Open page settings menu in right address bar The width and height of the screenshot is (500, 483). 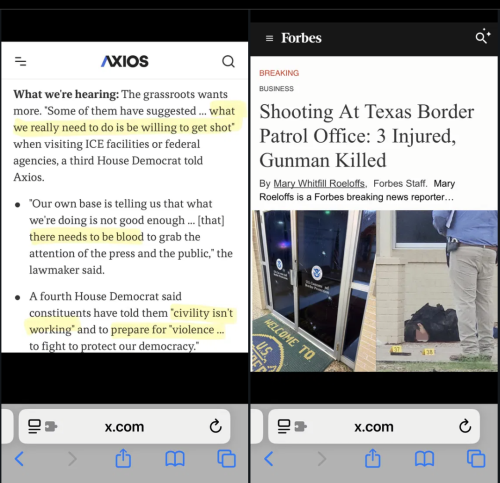point(292,426)
